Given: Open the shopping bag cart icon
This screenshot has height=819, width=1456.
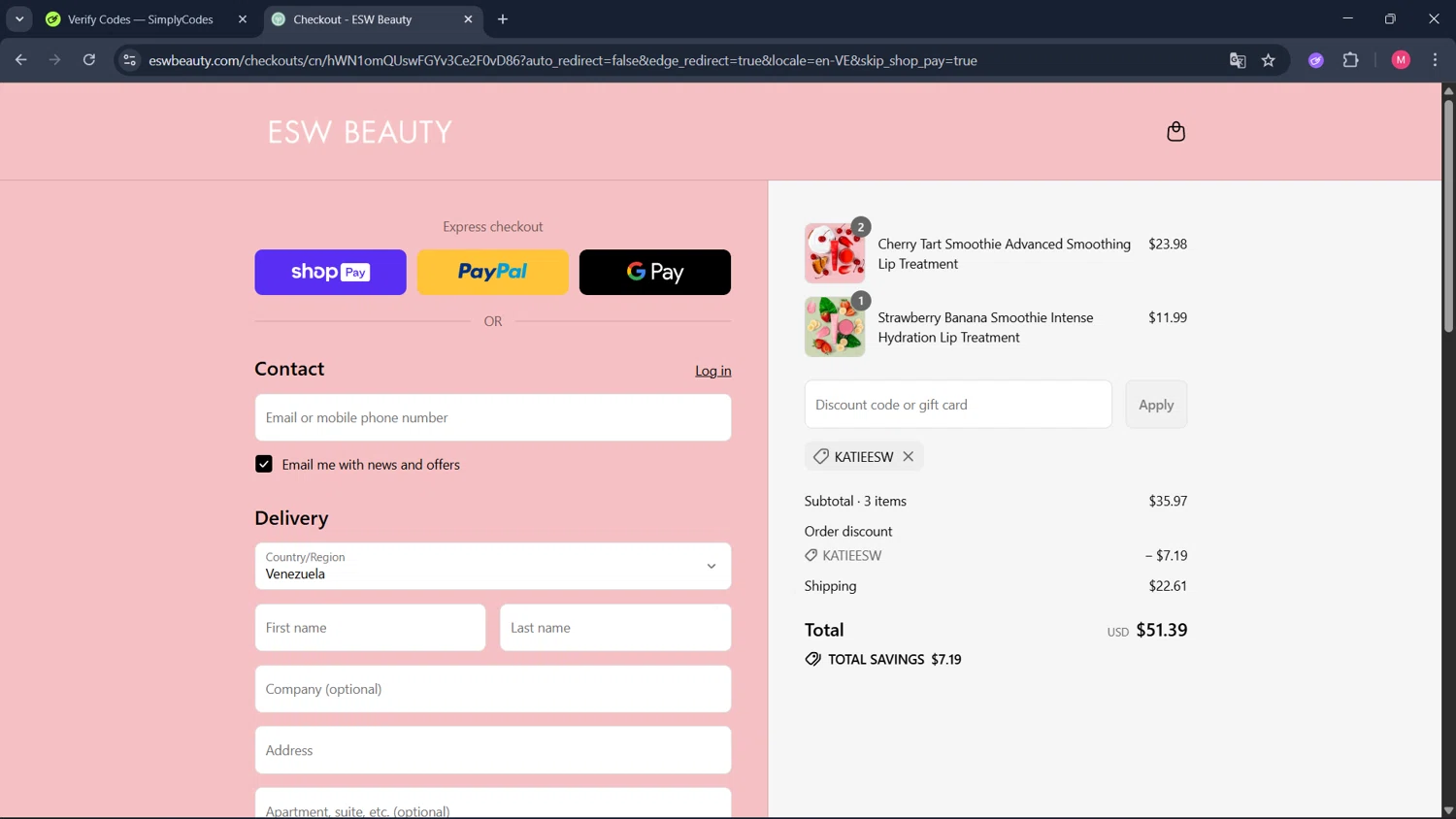Looking at the screenshot, I should tap(1175, 131).
